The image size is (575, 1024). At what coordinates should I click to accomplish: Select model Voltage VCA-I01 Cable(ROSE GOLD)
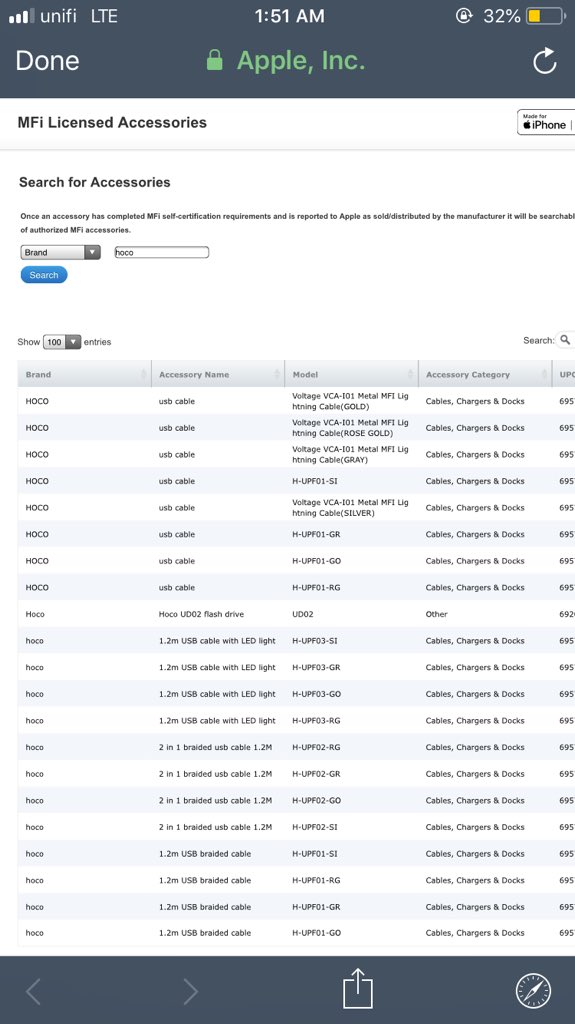point(350,428)
